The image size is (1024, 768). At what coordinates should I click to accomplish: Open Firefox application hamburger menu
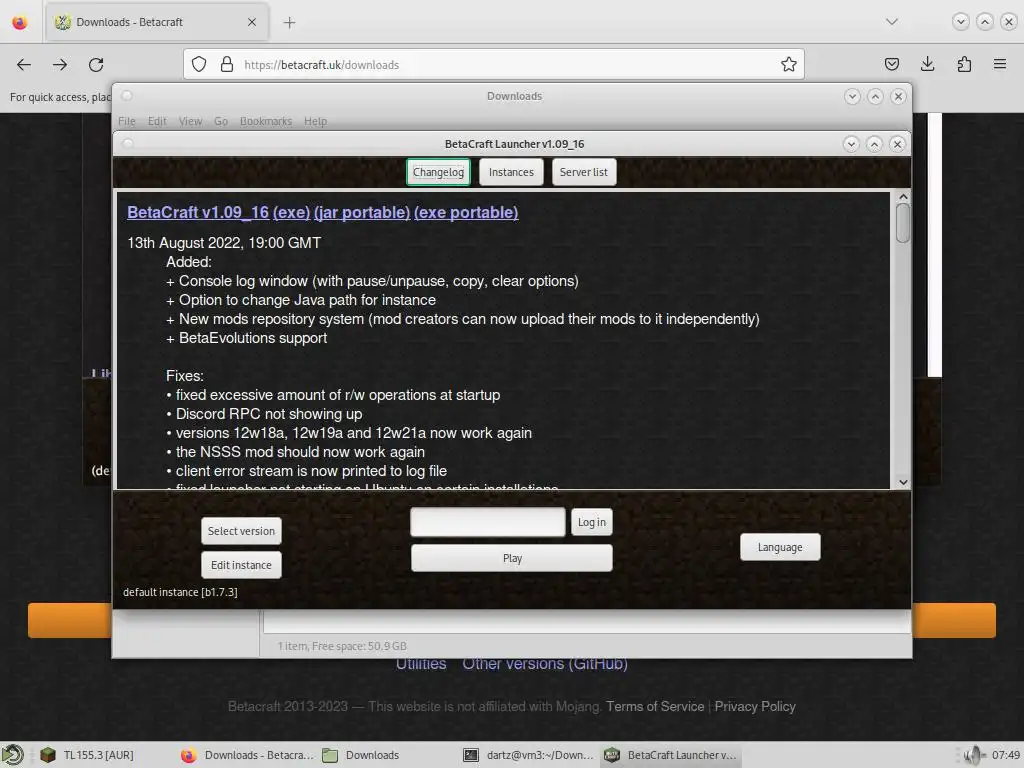tap(1000, 64)
